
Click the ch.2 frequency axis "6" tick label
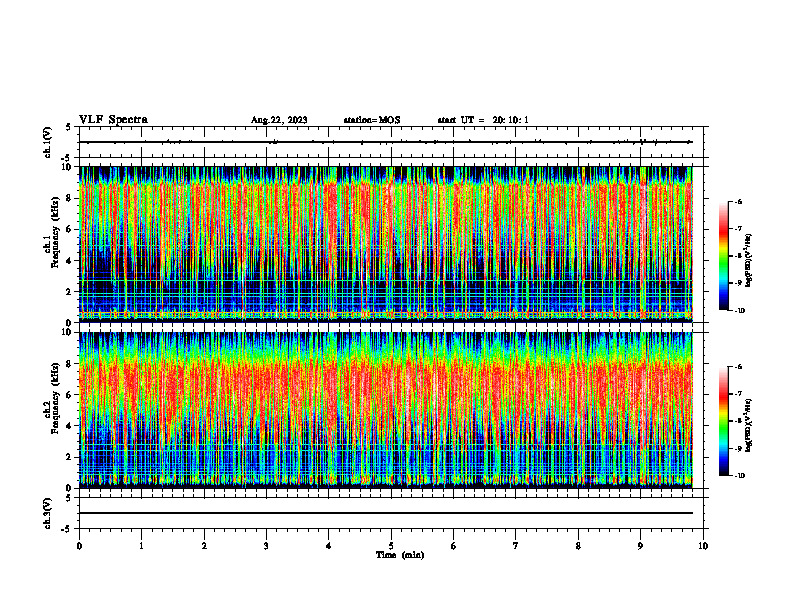[x=69, y=395]
